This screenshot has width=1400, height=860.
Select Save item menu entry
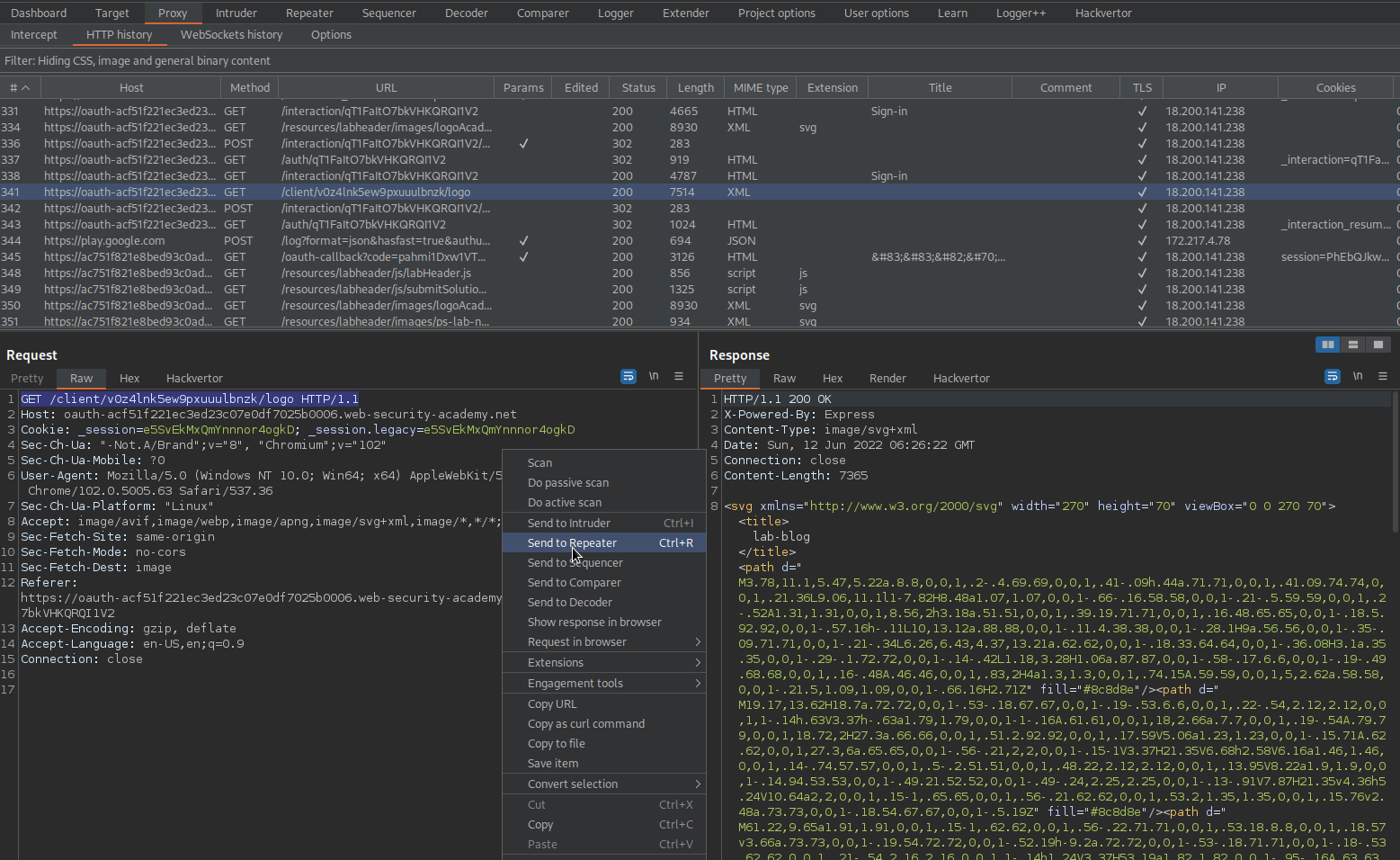coord(604,764)
